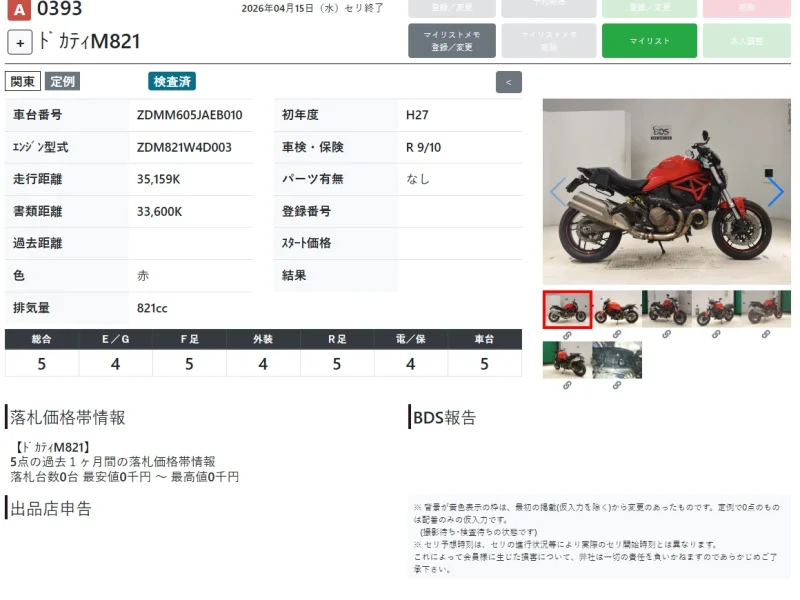The width and height of the screenshot is (800, 600).
Task: Click the red A grade badge
Action: click(x=19, y=10)
